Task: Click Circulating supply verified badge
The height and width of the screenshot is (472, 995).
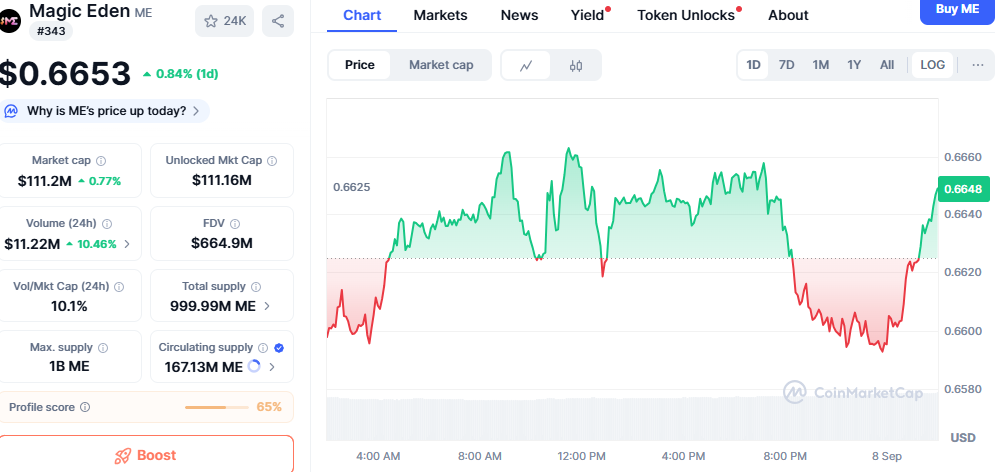Action: [x=279, y=347]
